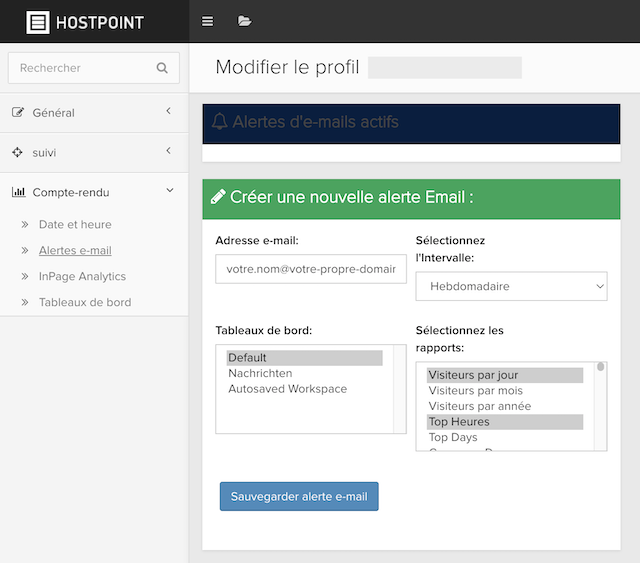This screenshot has width=640, height=563.
Task: Collapse the Compte-rendu menu chevron
Action: (x=170, y=190)
